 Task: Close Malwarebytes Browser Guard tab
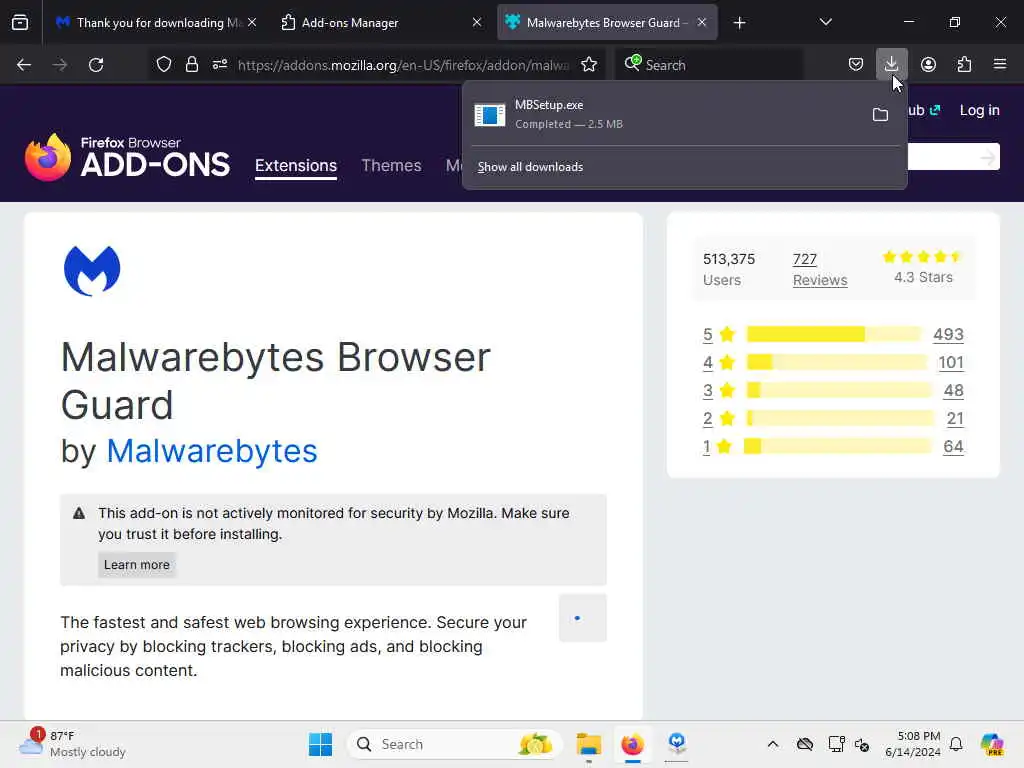tap(702, 23)
